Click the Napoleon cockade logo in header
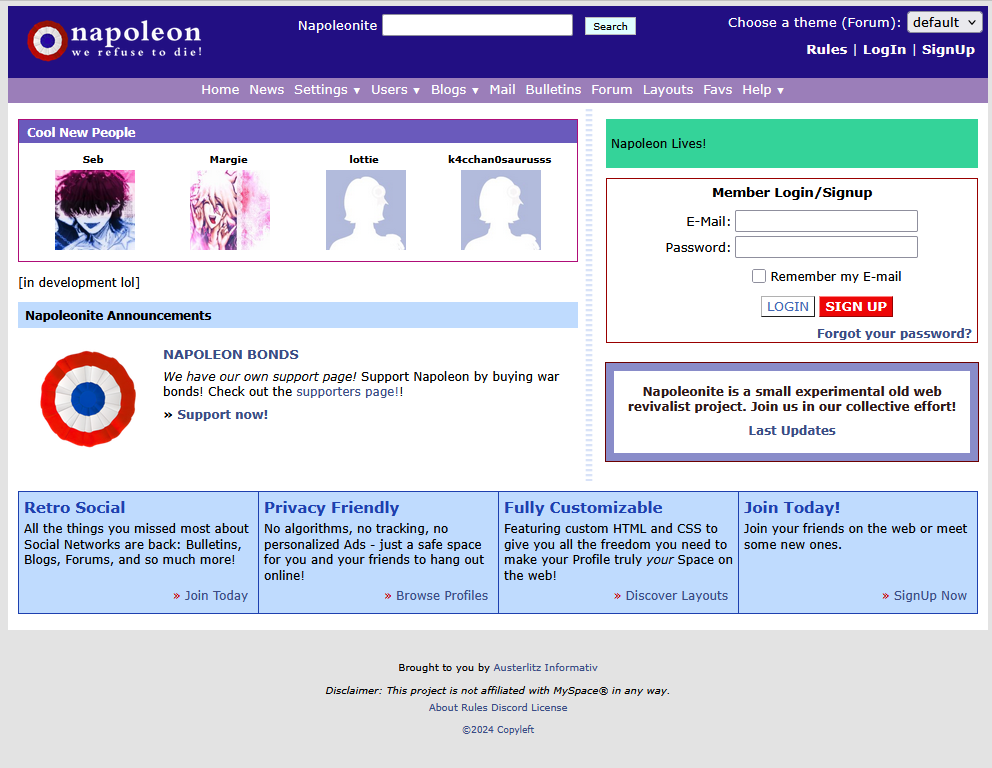Image resolution: width=992 pixels, height=768 pixels. (x=47, y=40)
